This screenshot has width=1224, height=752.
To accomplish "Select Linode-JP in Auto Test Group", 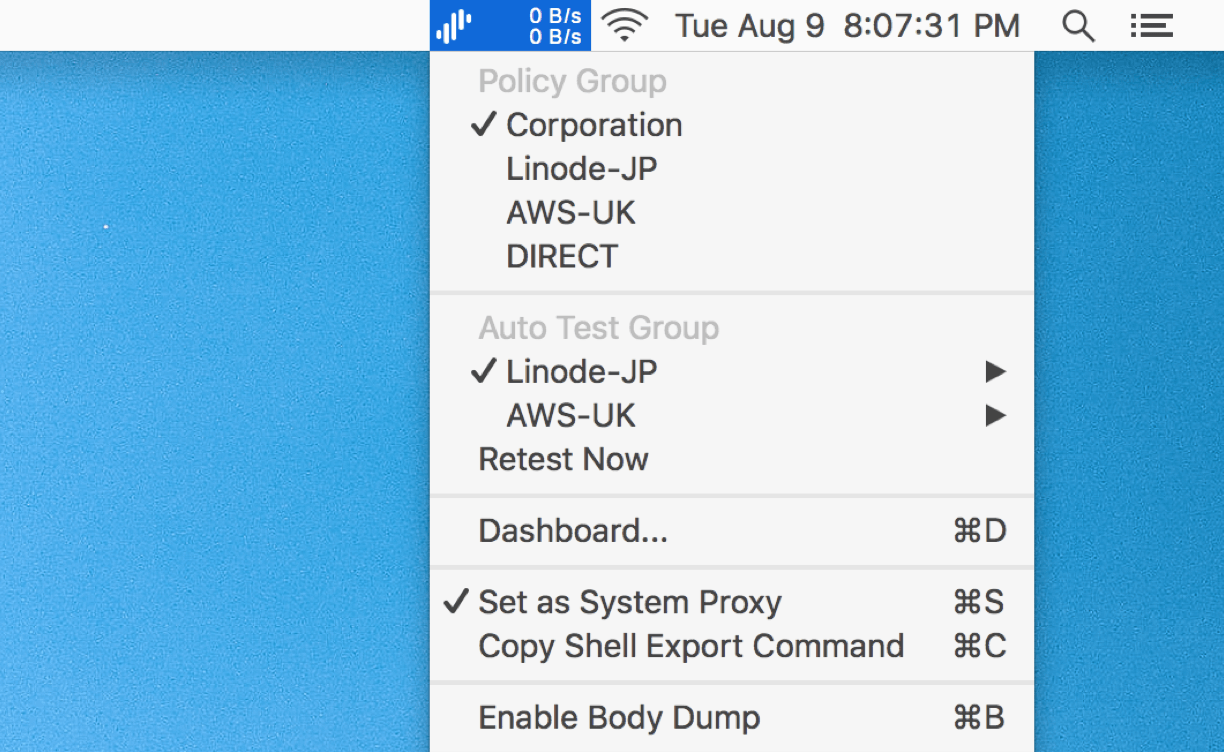I will pos(732,372).
